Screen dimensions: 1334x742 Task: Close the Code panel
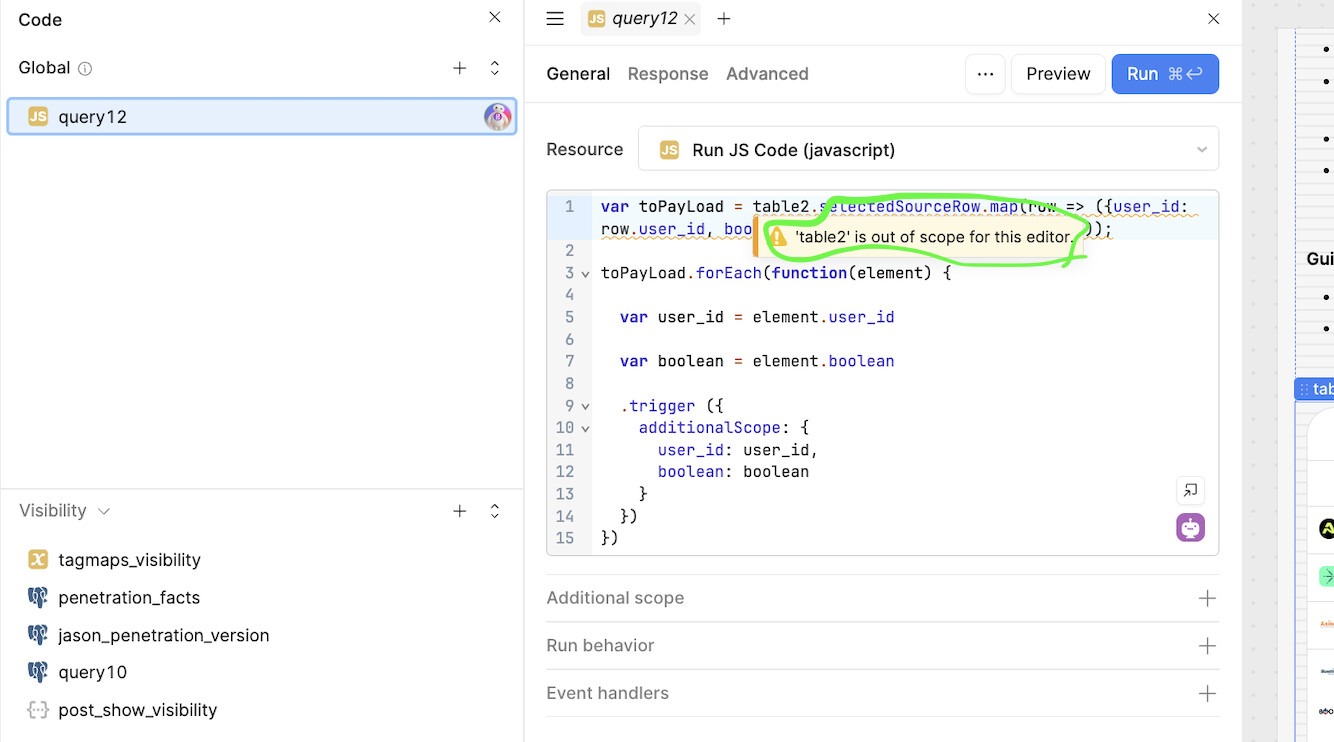pyautogui.click(x=494, y=17)
